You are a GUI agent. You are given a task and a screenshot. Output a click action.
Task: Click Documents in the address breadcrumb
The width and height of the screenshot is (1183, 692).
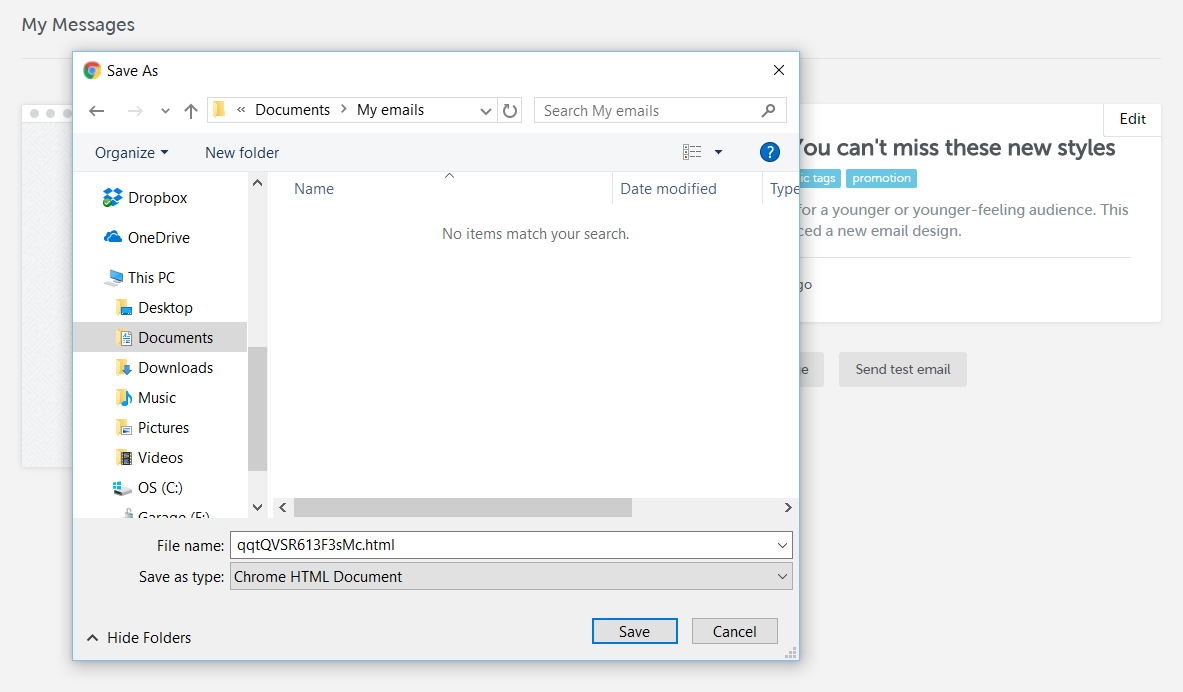click(x=292, y=110)
